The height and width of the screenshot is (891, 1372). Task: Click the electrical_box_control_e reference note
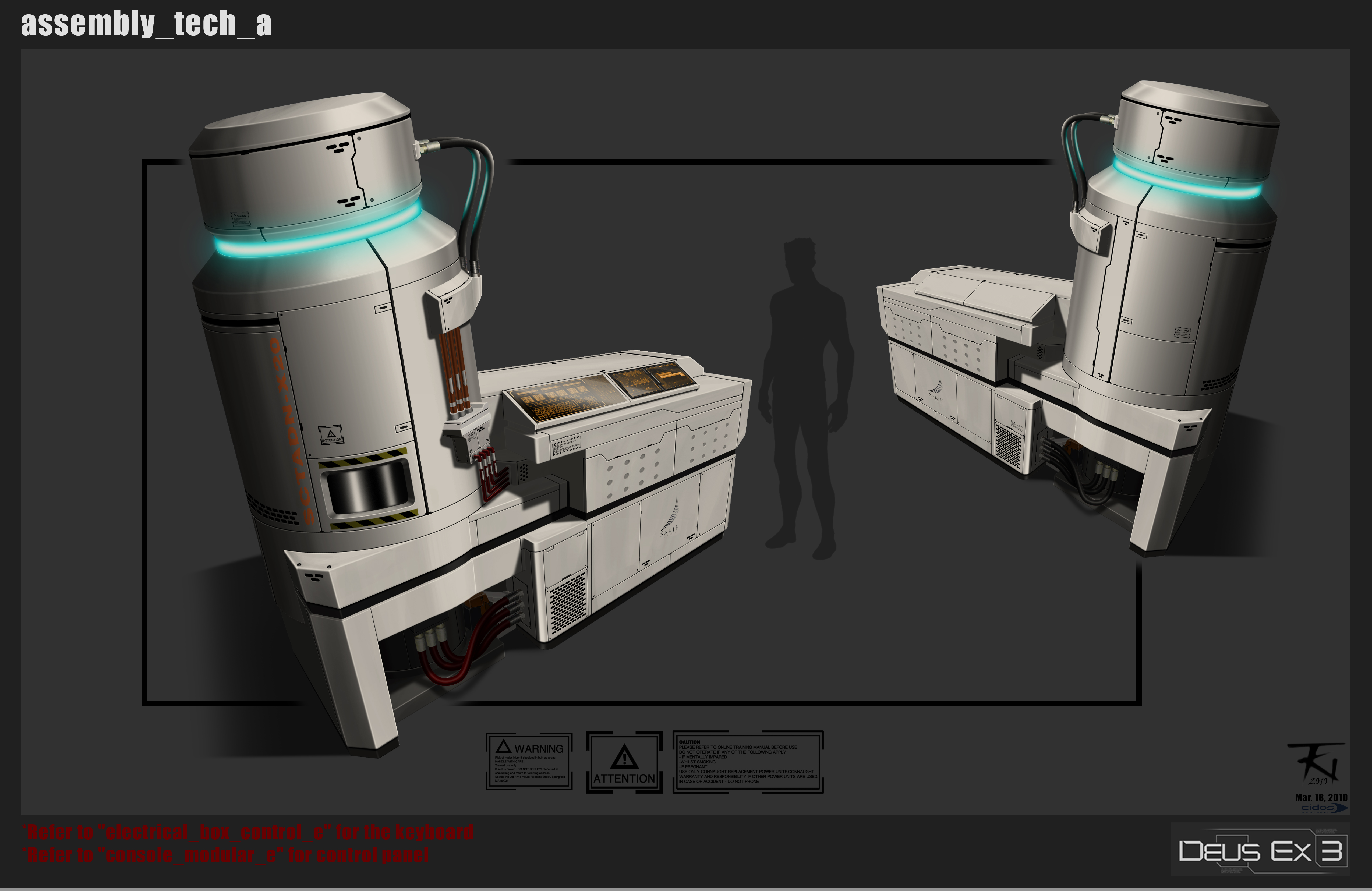(x=248, y=832)
